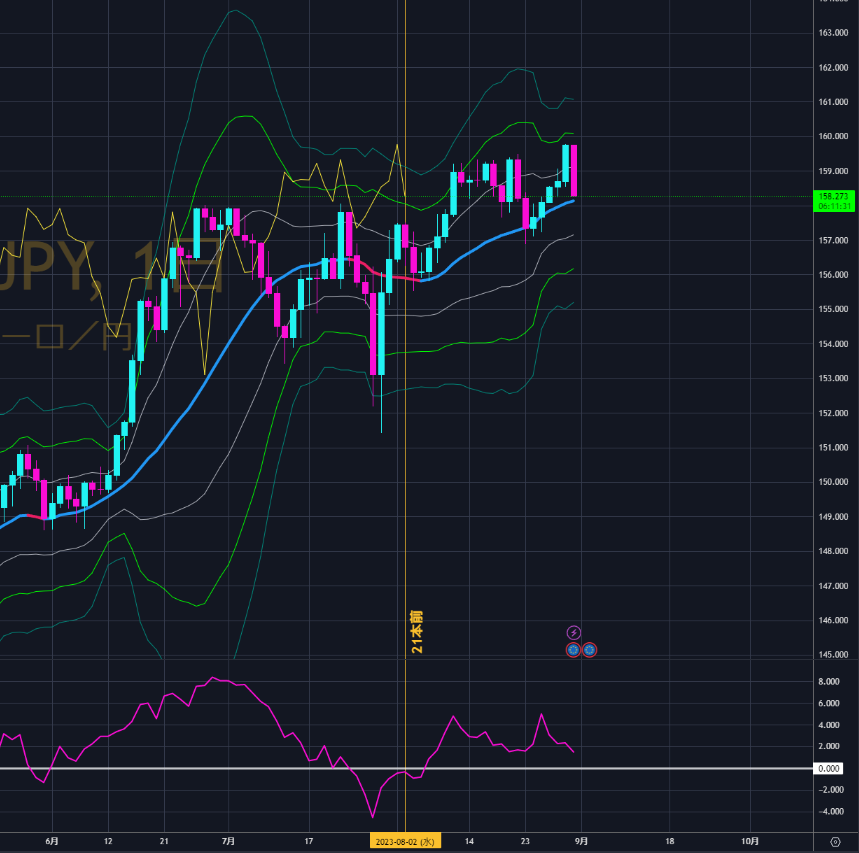Click the 7月 label on the time axis
The height and width of the screenshot is (853, 859).
point(228,841)
